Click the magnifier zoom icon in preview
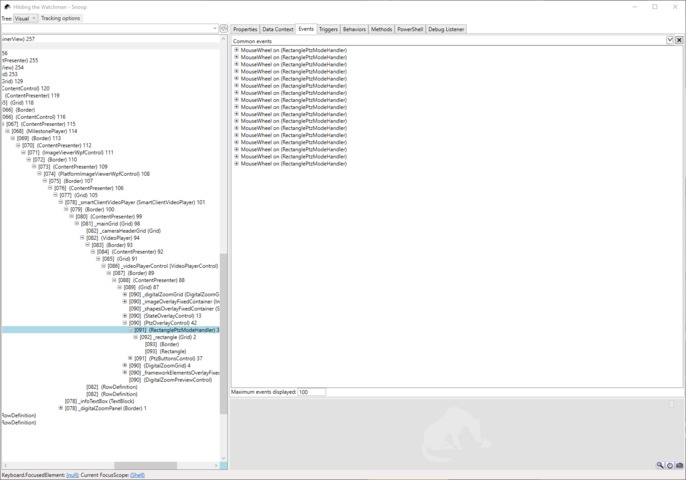 (660, 466)
